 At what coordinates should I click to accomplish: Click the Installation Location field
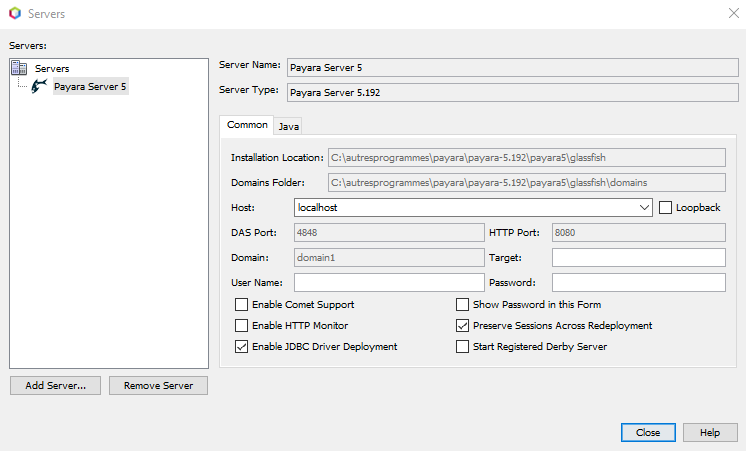pos(527,157)
